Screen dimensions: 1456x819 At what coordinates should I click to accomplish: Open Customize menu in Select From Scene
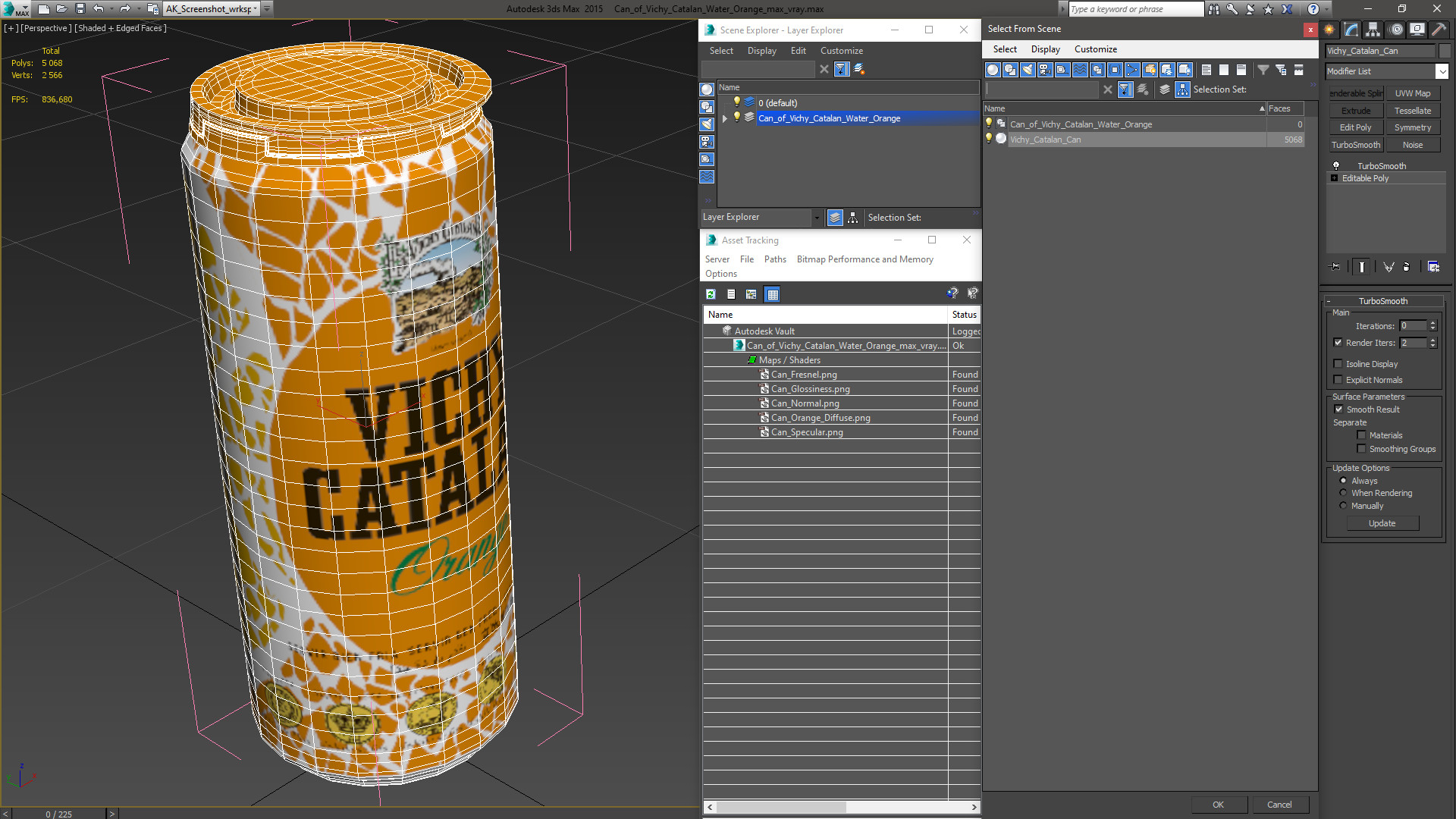point(1095,49)
